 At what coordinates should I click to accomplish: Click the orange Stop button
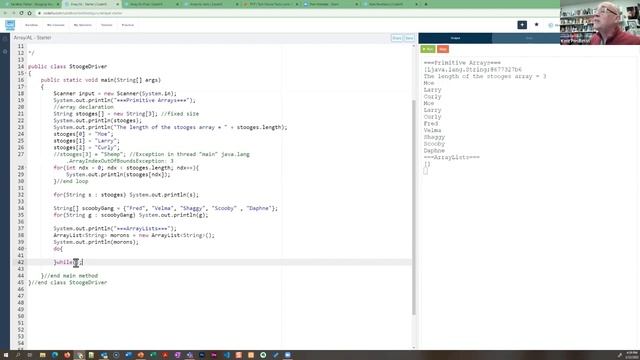[443, 49]
